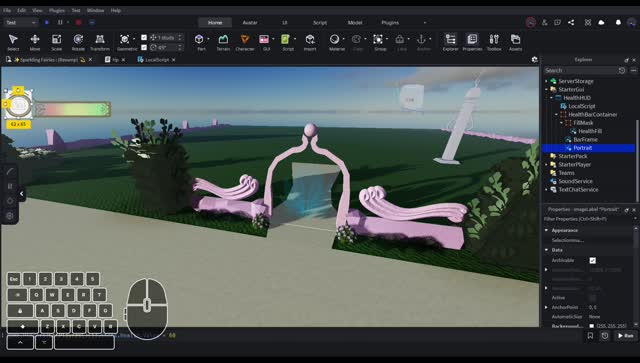Collapse the Appearance properties section
This screenshot has width=640, height=363.
tap(546, 230)
